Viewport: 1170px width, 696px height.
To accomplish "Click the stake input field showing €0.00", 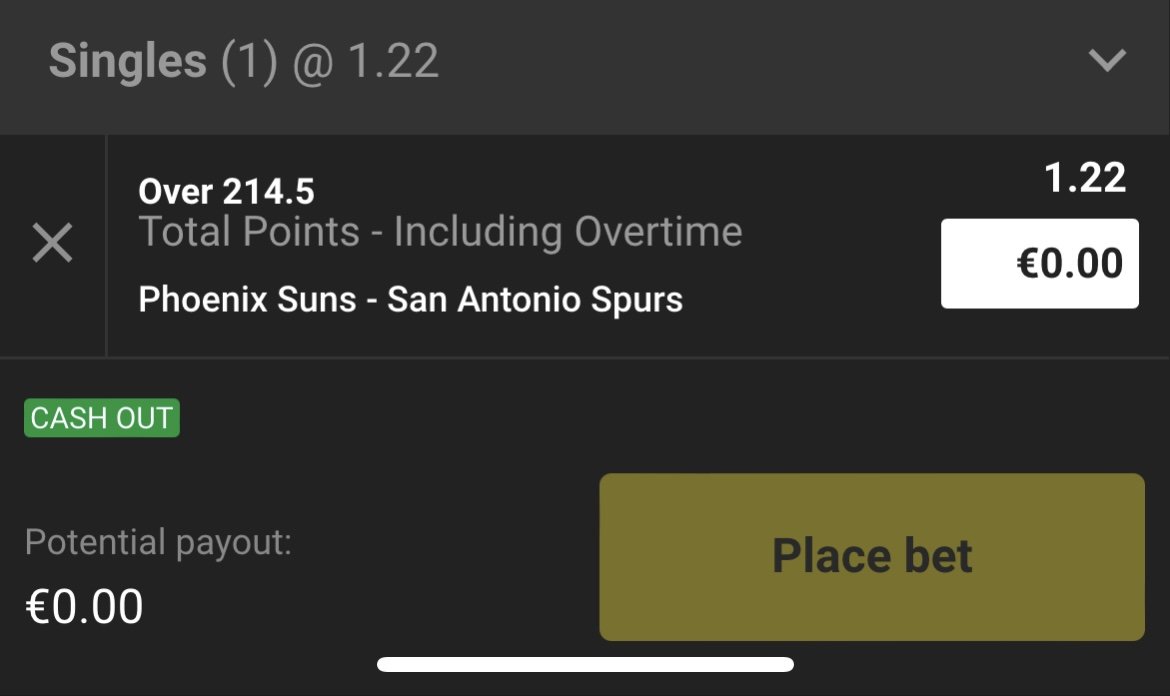I will [1039, 263].
